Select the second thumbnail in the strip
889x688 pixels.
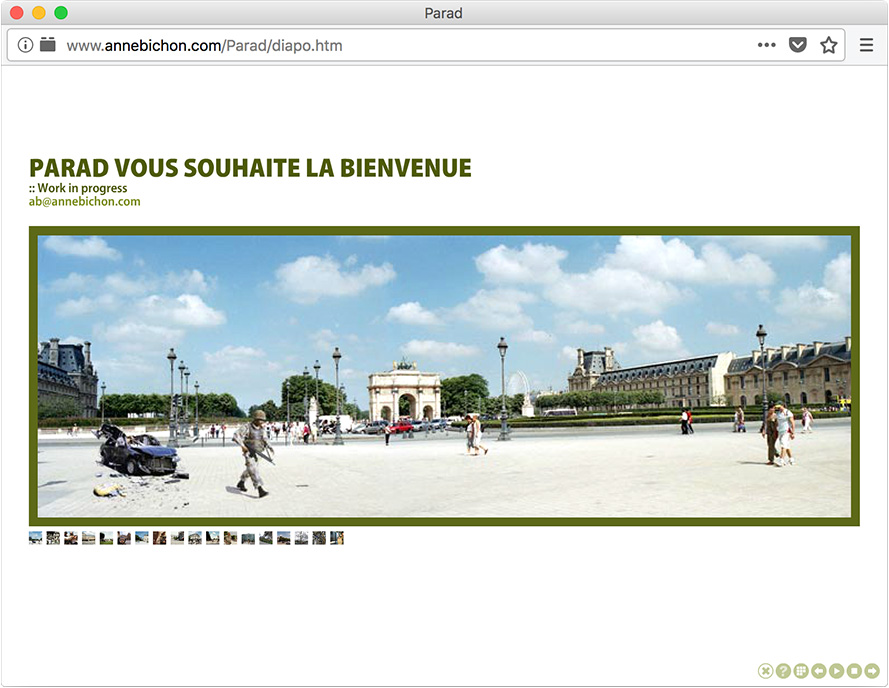(x=53, y=538)
